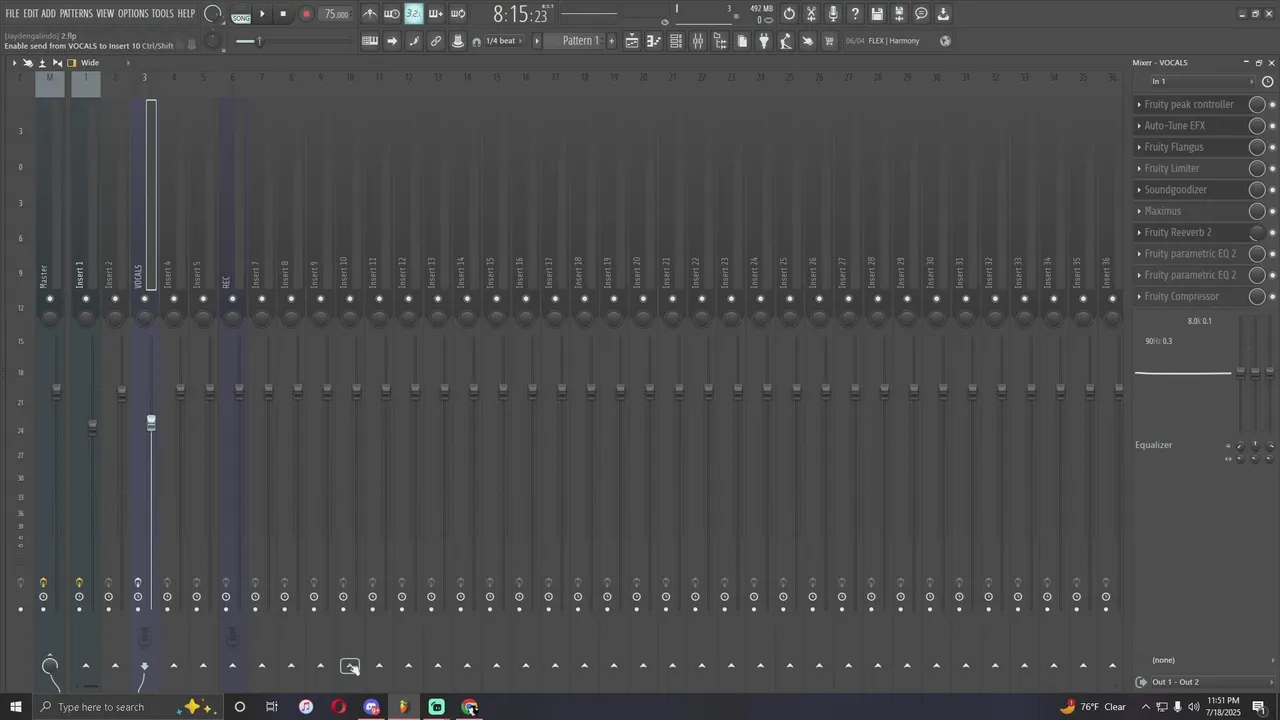Click the Master track volume fader
This screenshot has height=720, width=1280.
tap(56, 391)
